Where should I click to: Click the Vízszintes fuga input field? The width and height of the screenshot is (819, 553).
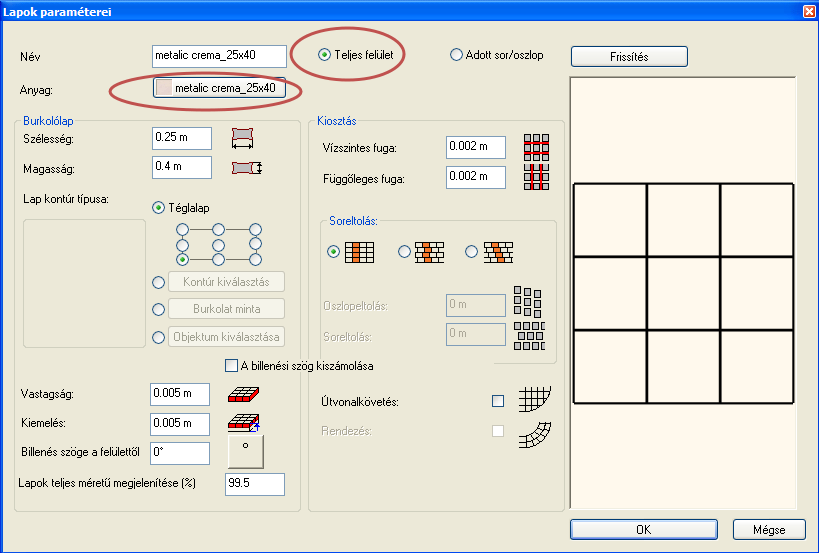[x=476, y=147]
